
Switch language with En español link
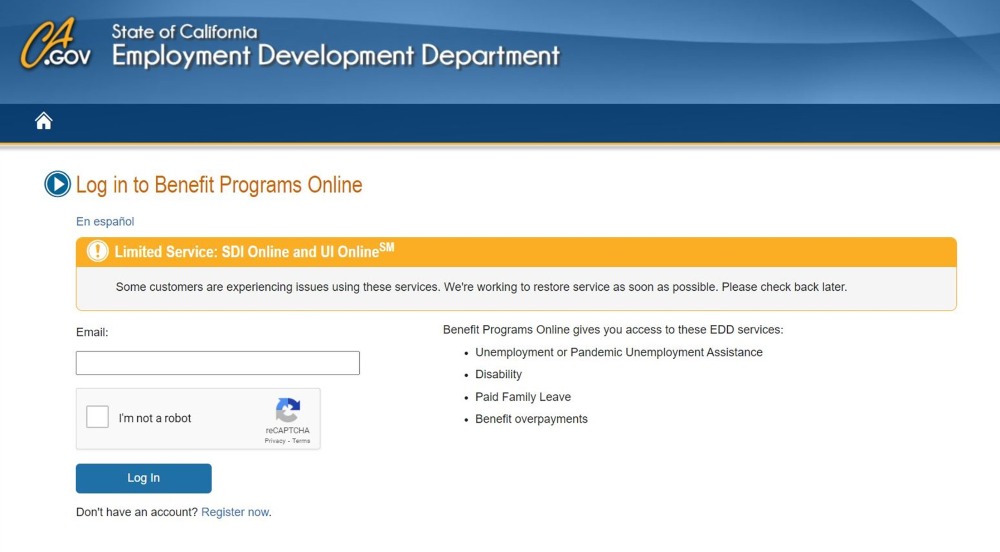click(x=105, y=222)
